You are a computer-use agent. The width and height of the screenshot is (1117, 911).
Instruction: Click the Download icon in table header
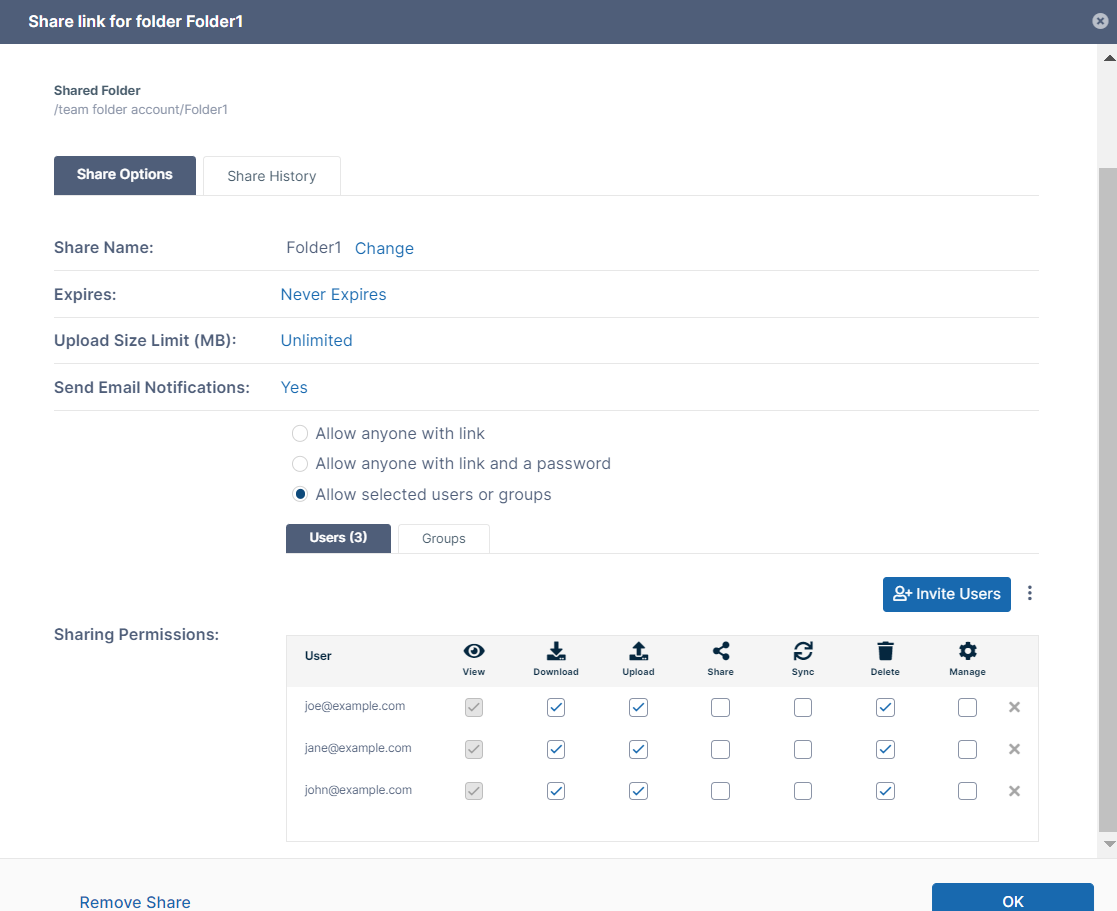pyautogui.click(x=556, y=652)
